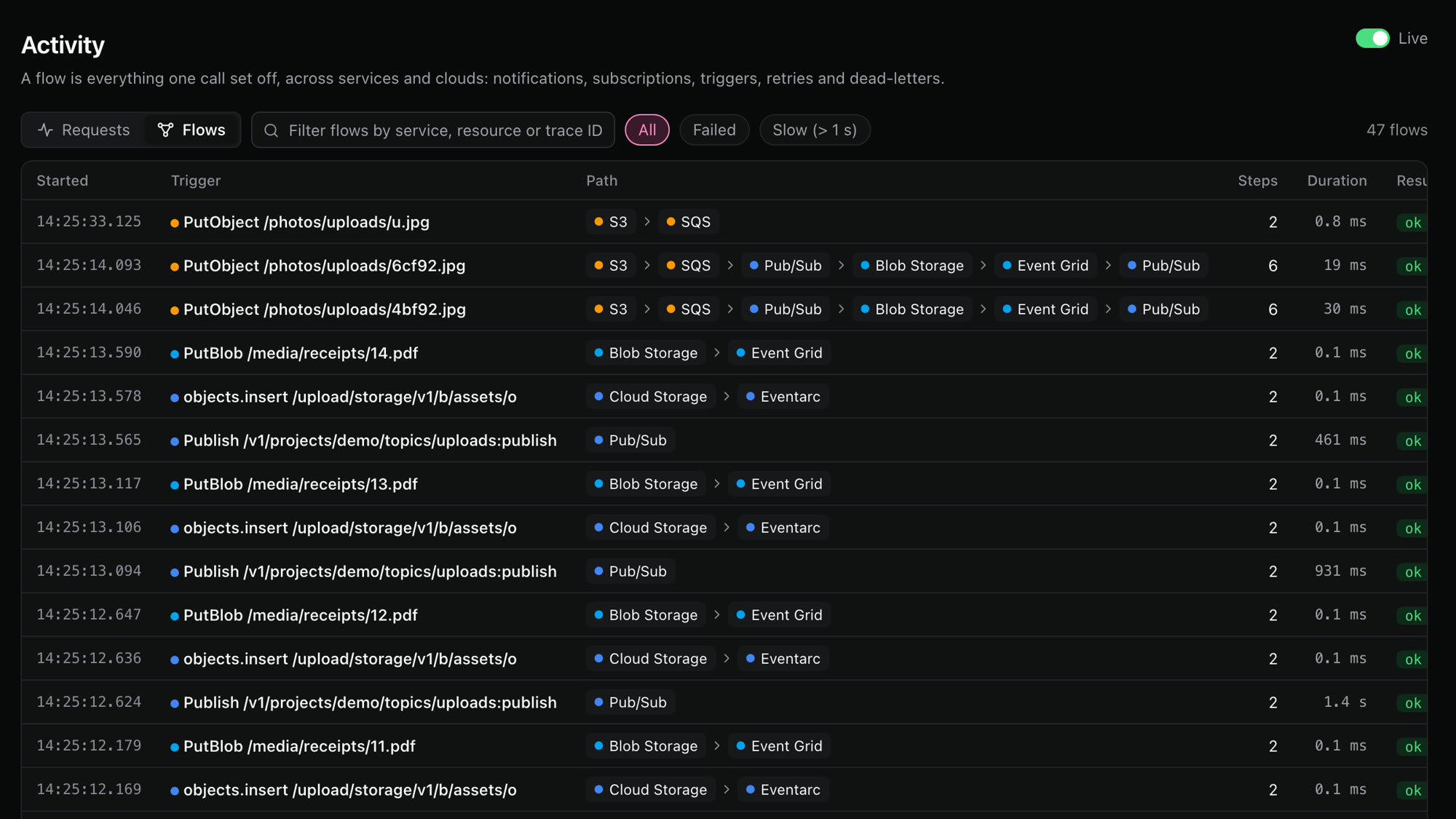Click the Flows branch icon
Image resolution: width=1456 pixels, height=819 pixels.
pyautogui.click(x=166, y=130)
